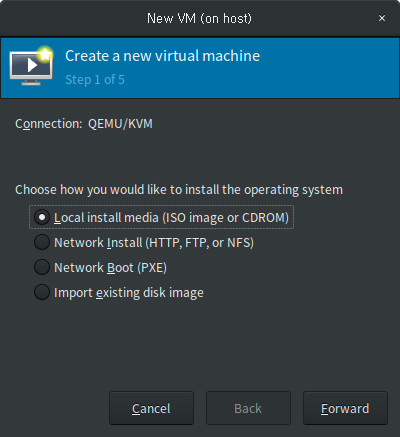Click the 'Choose how you would like to install' label
This screenshot has width=400, height=437.
[179, 190]
